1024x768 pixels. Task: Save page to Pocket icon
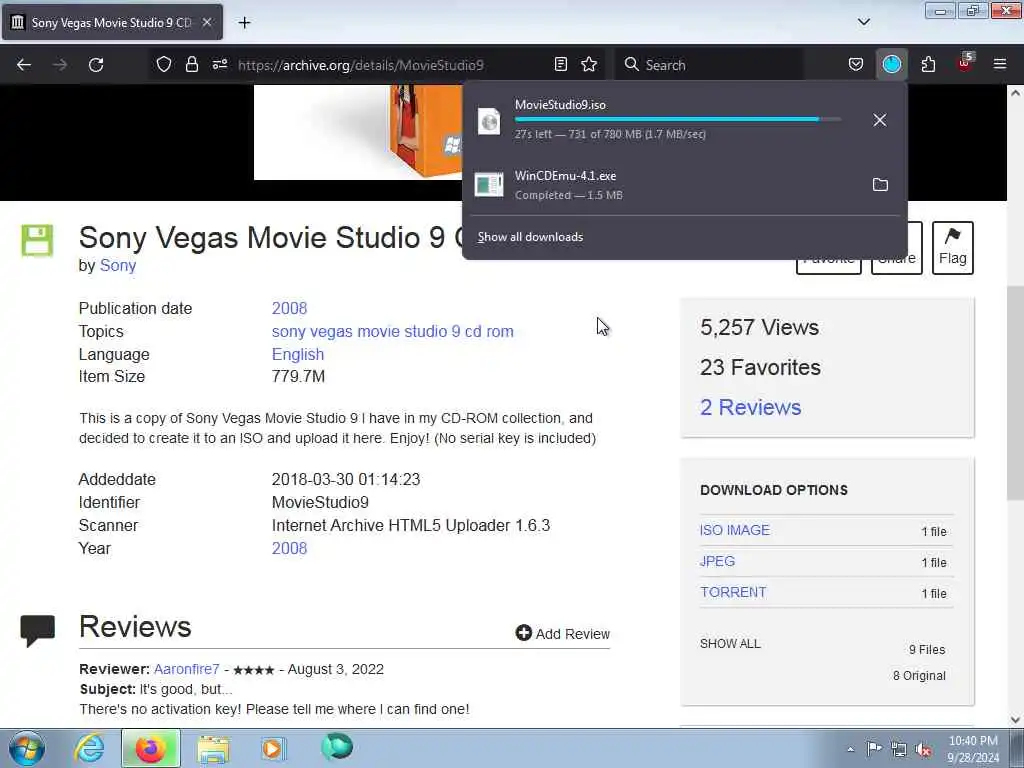(x=856, y=64)
